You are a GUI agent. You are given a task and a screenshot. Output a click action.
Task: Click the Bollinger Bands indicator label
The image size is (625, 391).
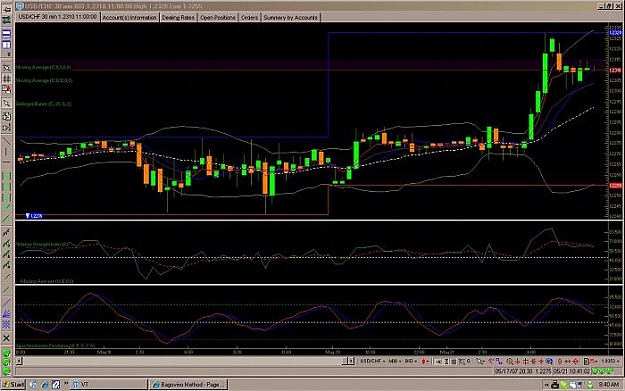44,104
